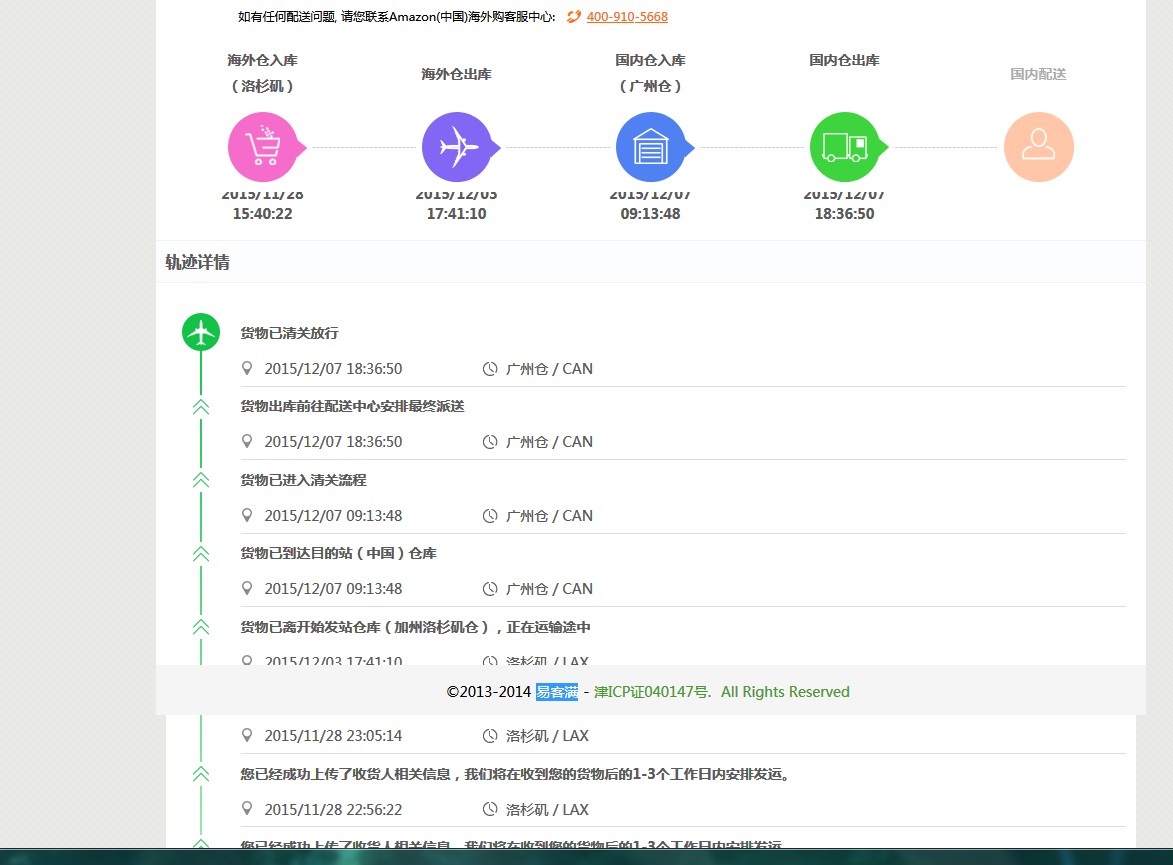Click location pin beside 2015/12/07 09:13:48 清关流程 row
Viewport: 1173px width, 865px height.
tap(247, 515)
